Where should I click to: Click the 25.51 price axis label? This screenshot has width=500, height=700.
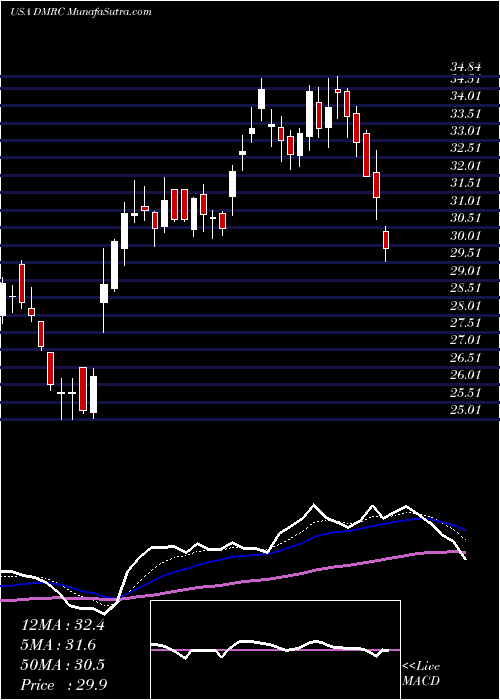[465, 393]
